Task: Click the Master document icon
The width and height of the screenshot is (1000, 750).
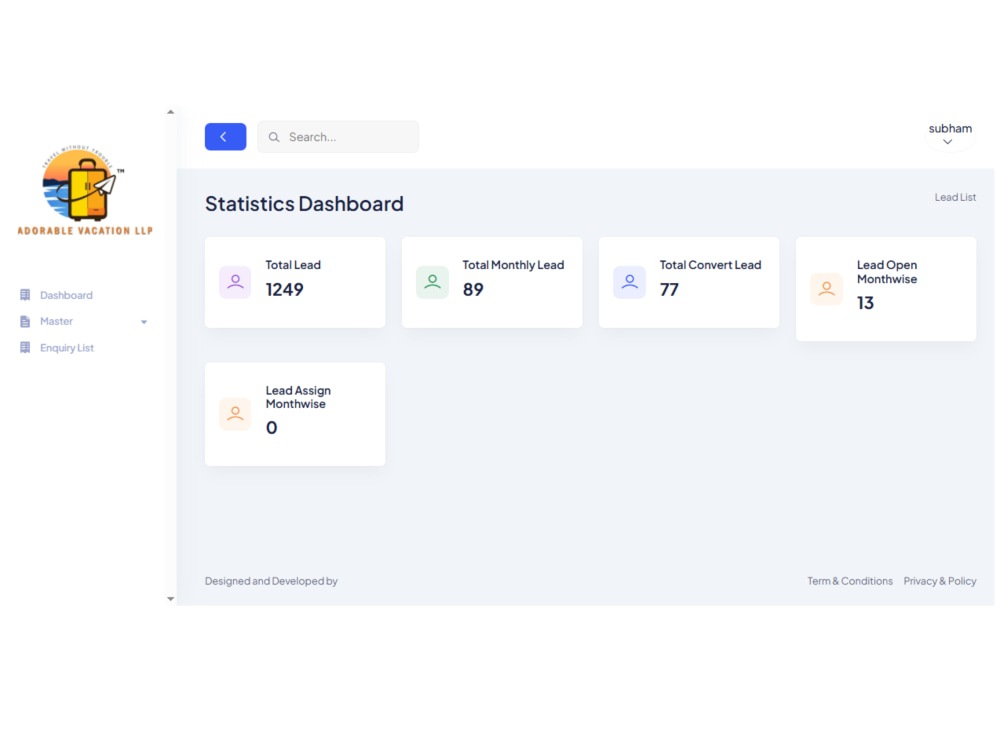Action: click(25, 321)
